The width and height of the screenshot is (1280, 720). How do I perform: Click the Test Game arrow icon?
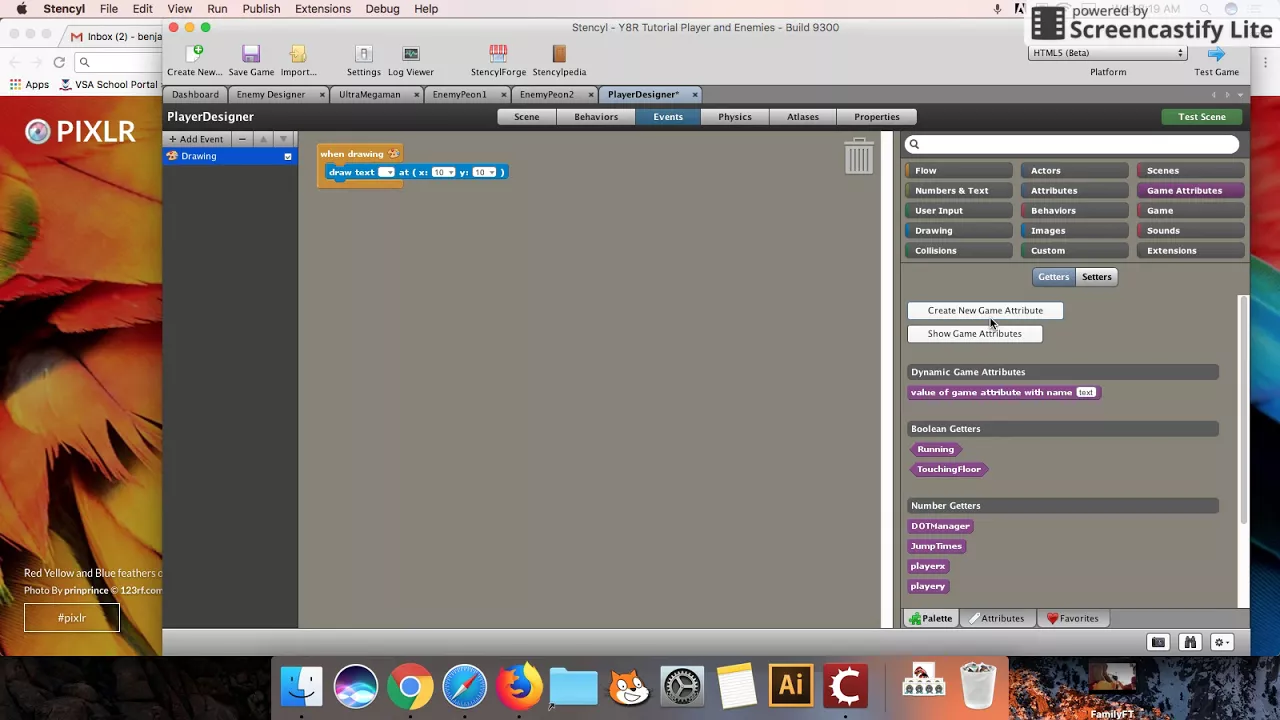point(1216,53)
